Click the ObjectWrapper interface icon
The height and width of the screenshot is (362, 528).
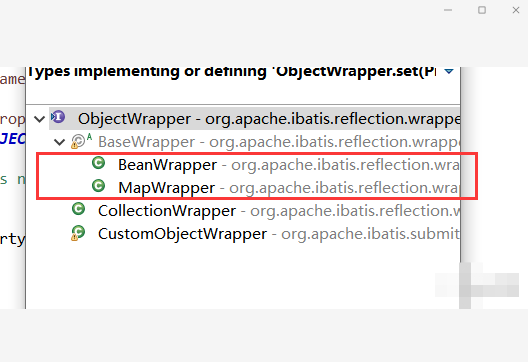(58, 117)
